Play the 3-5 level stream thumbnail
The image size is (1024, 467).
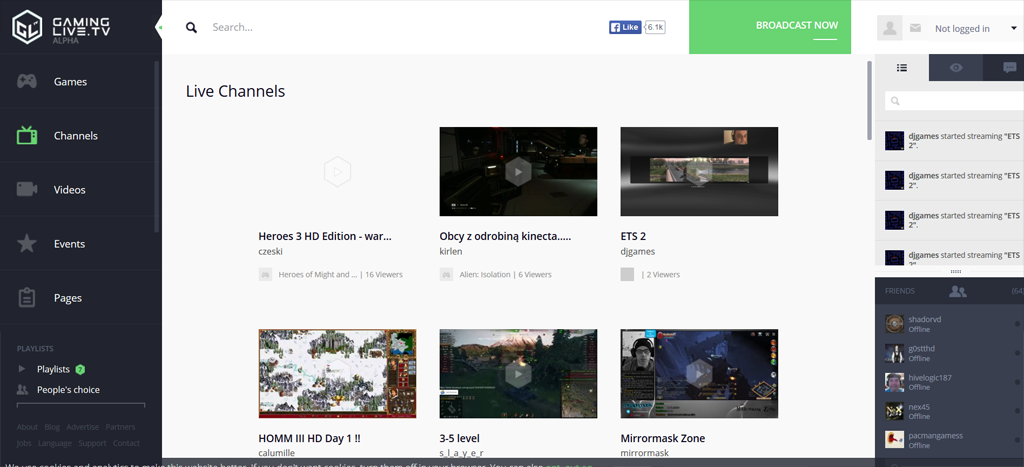[518, 374]
